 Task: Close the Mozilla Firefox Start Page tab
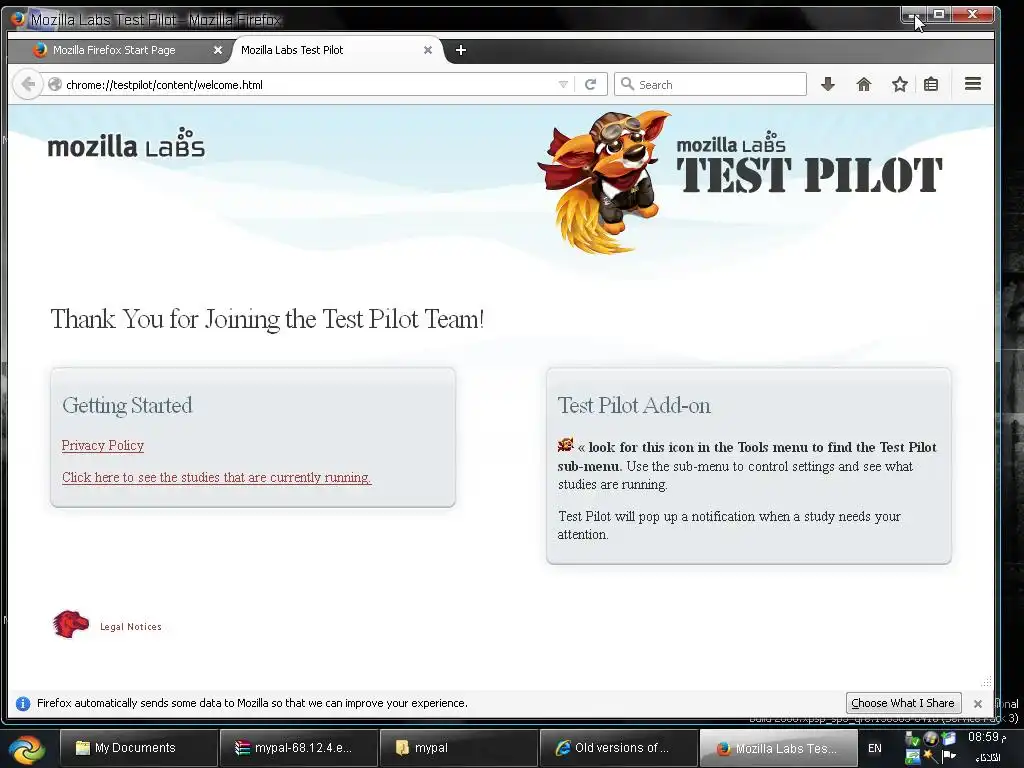(x=217, y=50)
